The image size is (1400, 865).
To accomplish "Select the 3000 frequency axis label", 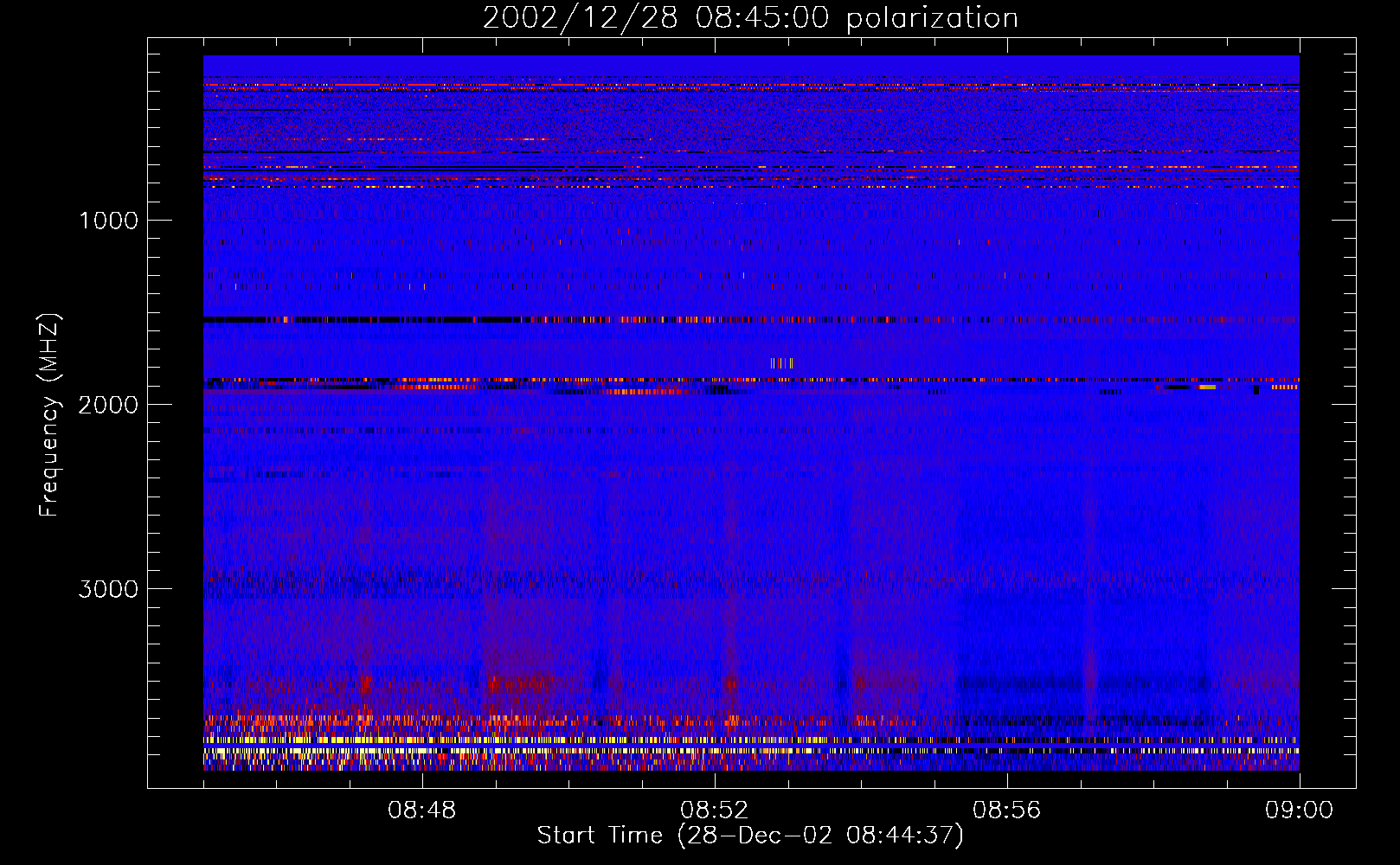I will click(x=108, y=589).
